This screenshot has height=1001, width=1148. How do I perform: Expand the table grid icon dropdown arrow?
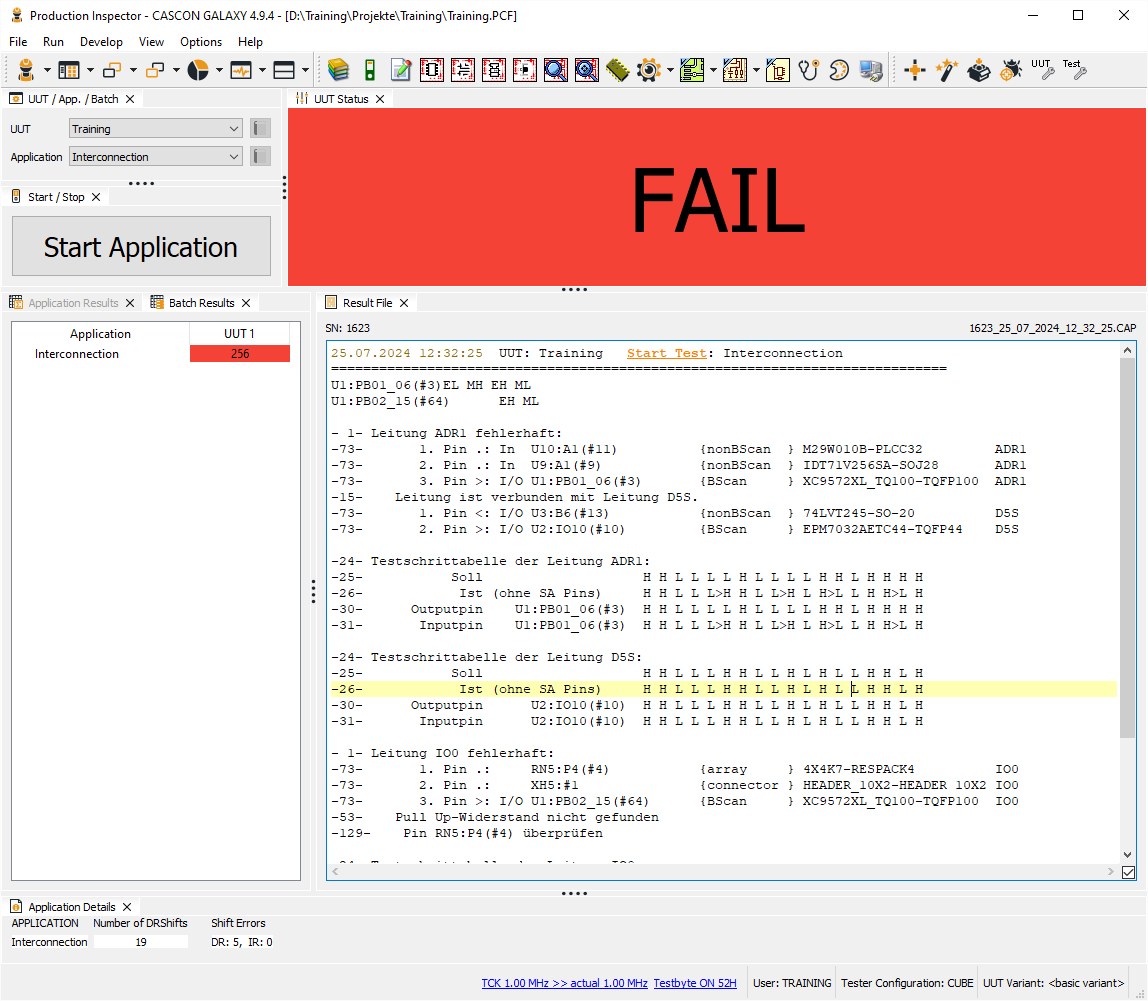click(90, 70)
